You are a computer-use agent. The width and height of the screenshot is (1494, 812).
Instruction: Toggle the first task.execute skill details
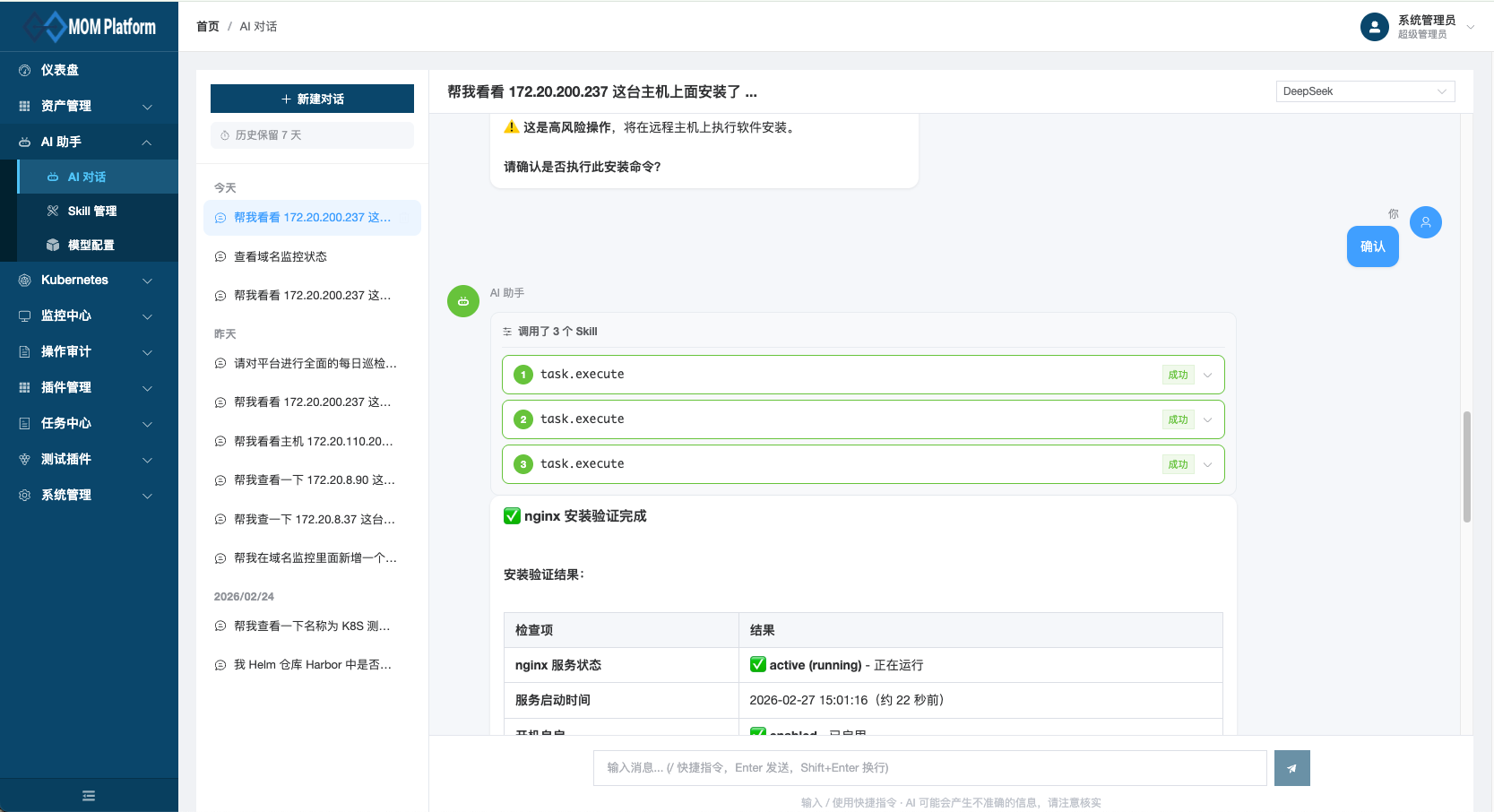point(1207,375)
